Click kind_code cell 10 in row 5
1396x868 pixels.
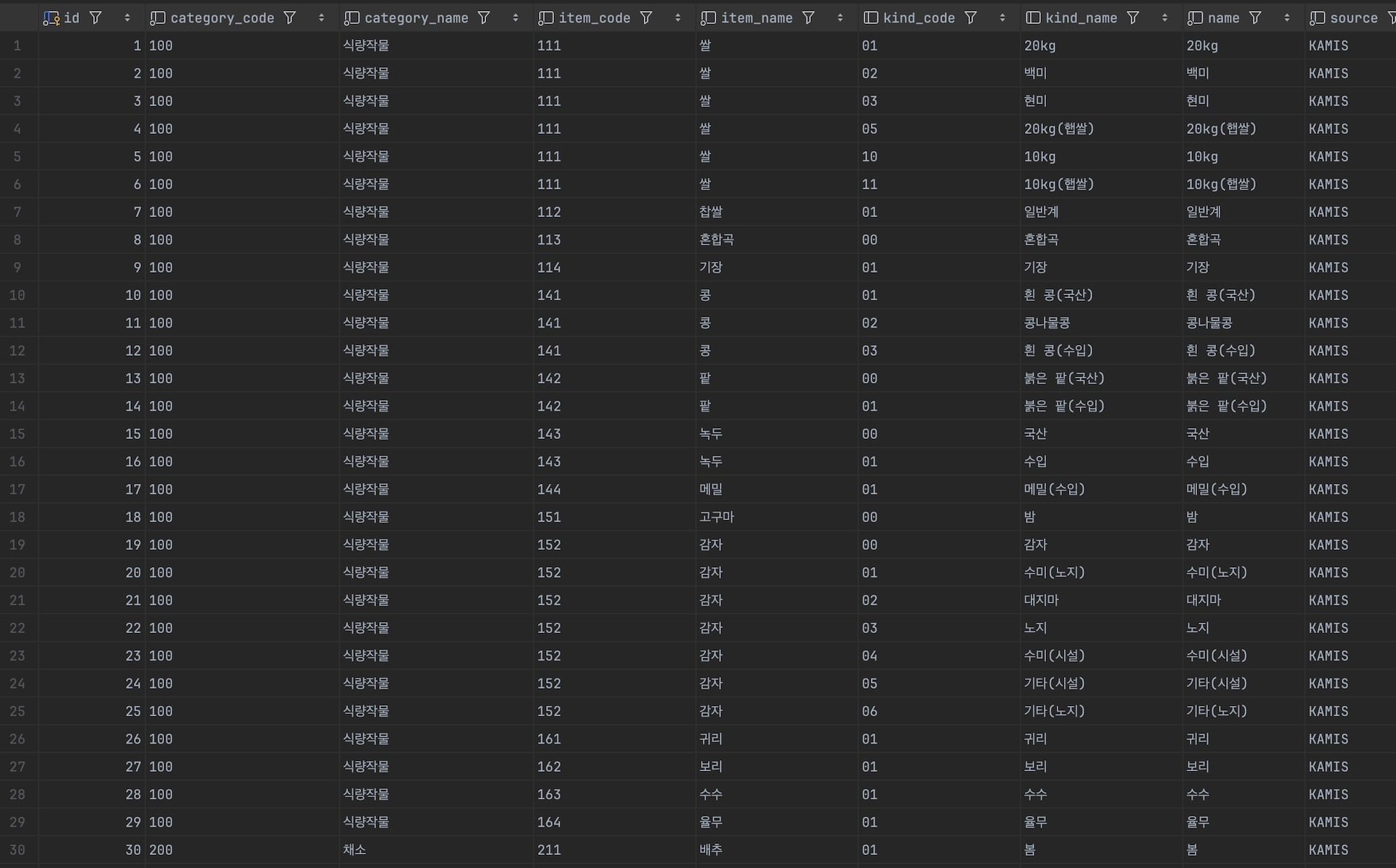pos(869,157)
